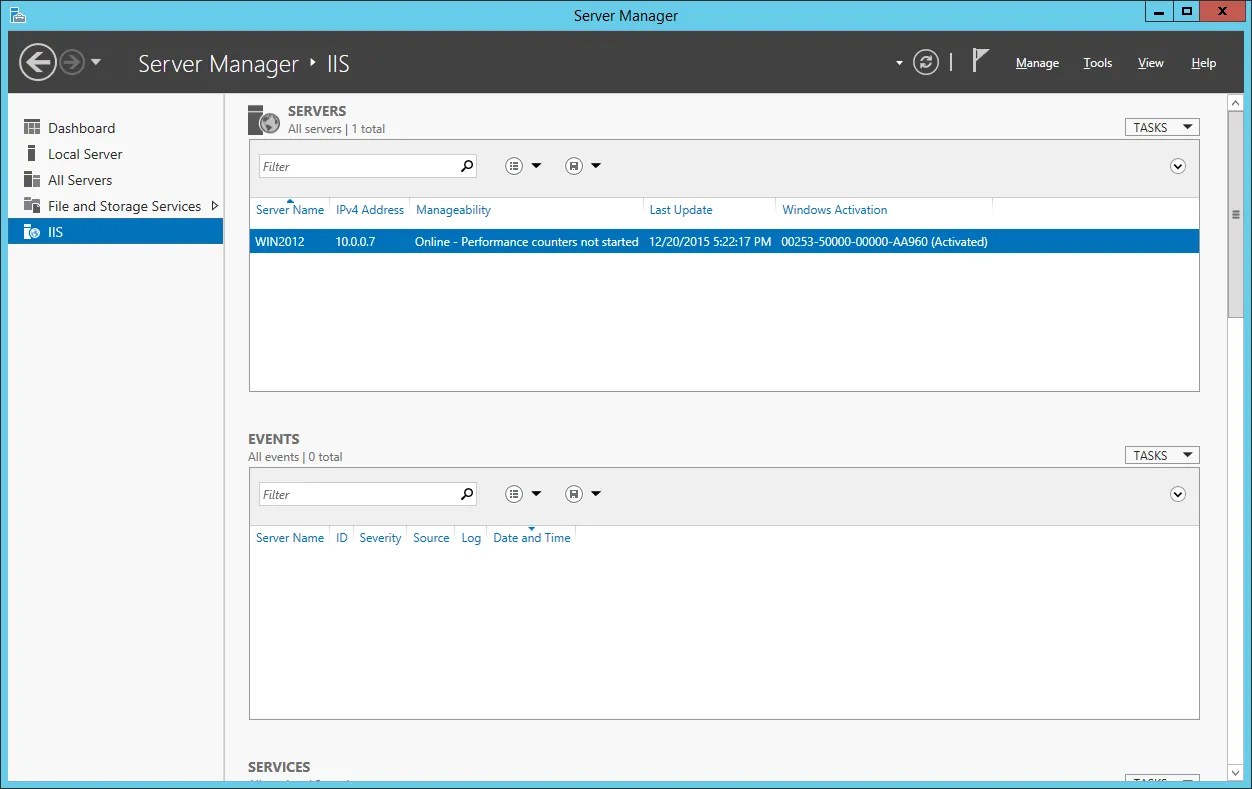This screenshot has width=1252, height=789.
Task: Click 'Server Manager' breadcrumb text
Action: (218, 64)
